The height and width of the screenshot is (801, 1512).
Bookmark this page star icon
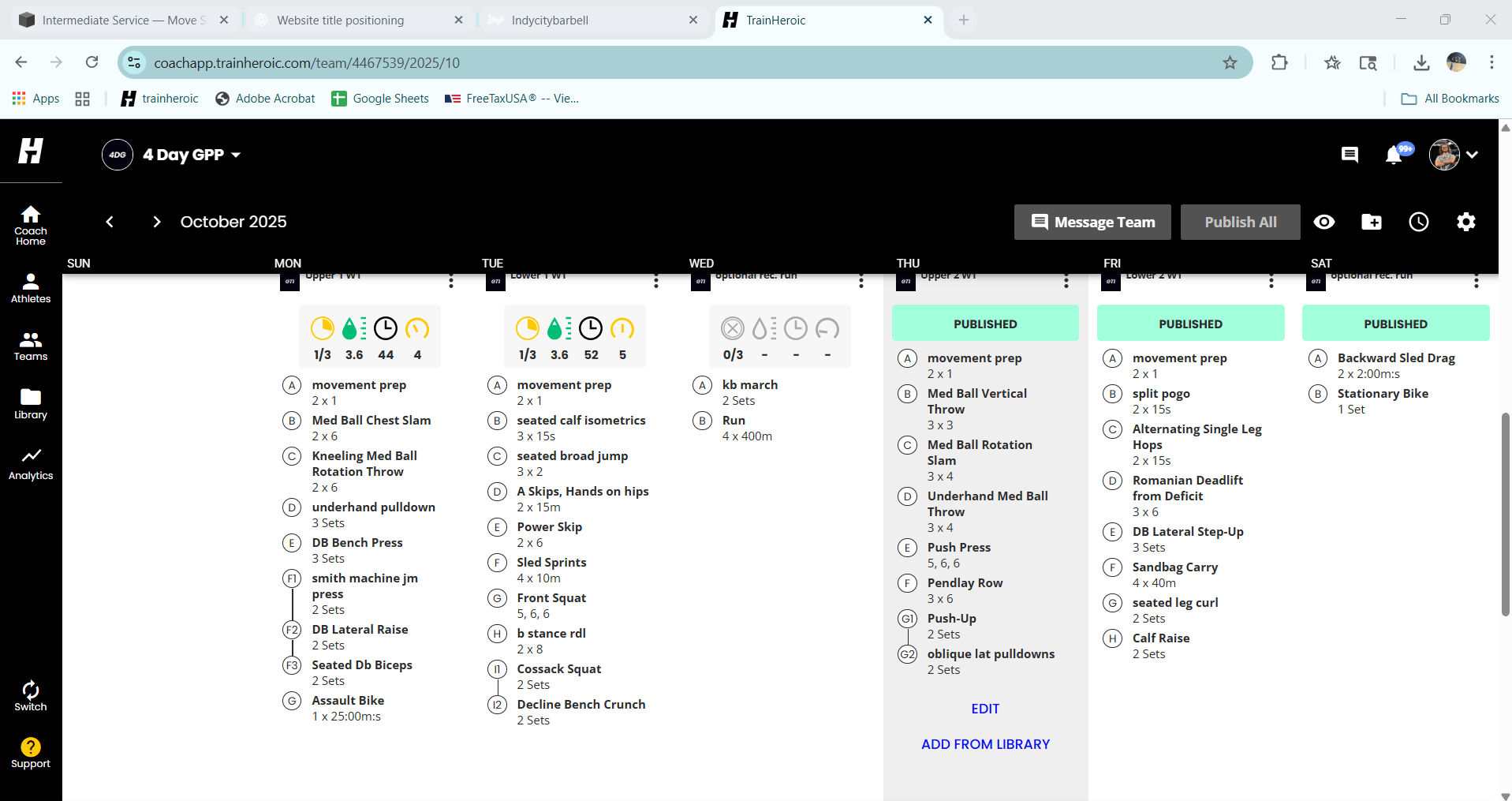click(x=1230, y=62)
